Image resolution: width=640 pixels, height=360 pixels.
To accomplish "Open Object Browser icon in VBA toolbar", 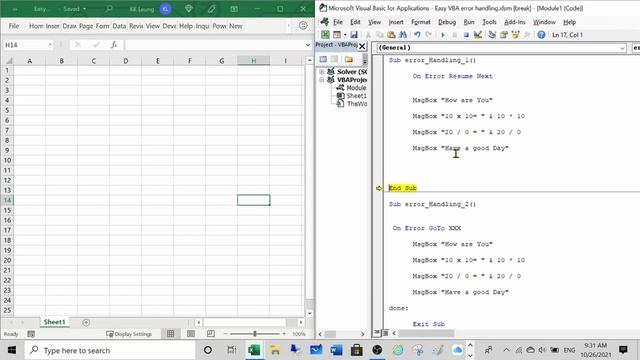I will [516, 35].
